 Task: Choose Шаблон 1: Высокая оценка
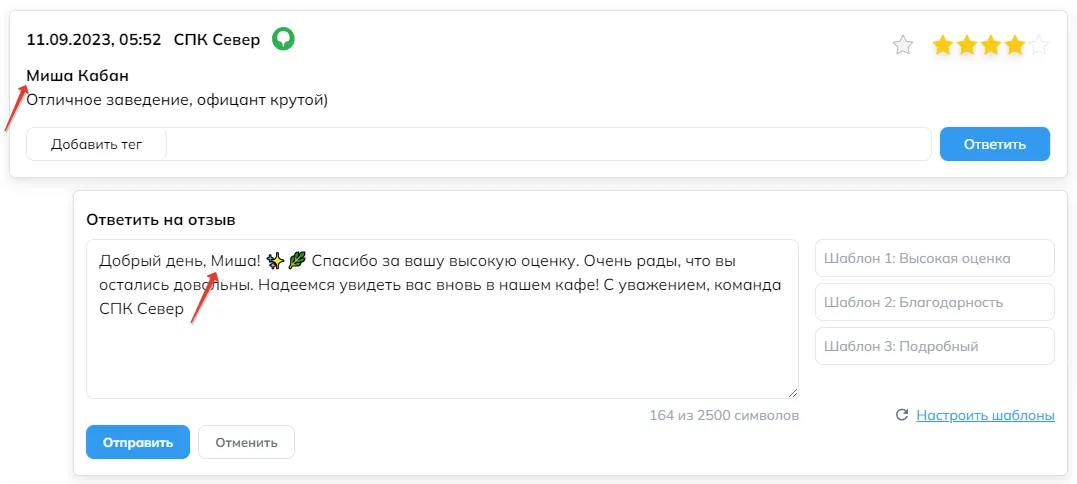pyautogui.click(x=935, y=258)
